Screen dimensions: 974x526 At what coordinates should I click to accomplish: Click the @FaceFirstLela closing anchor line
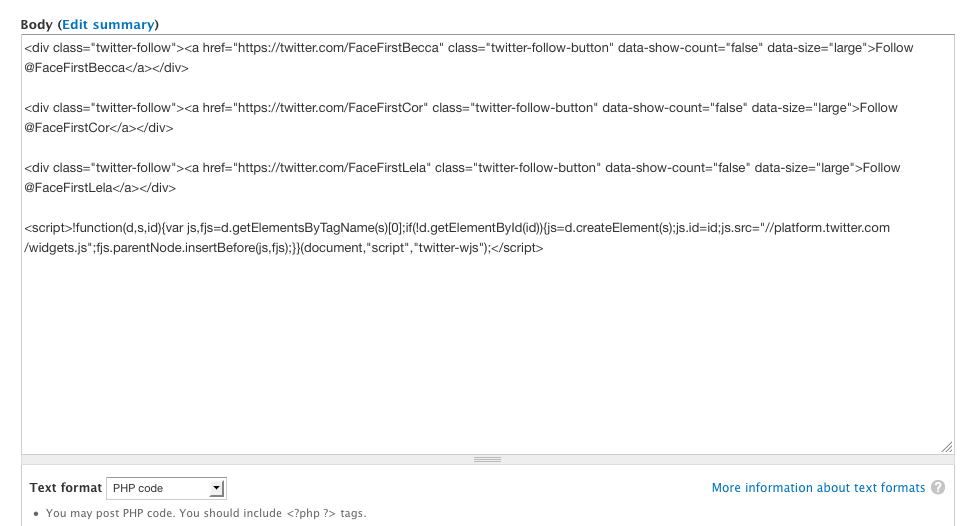[x=100, y=188]
